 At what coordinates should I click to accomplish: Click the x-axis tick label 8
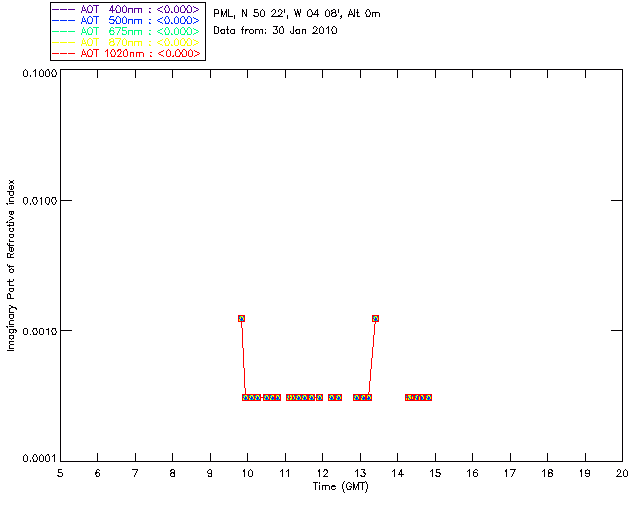pos(173,473)
